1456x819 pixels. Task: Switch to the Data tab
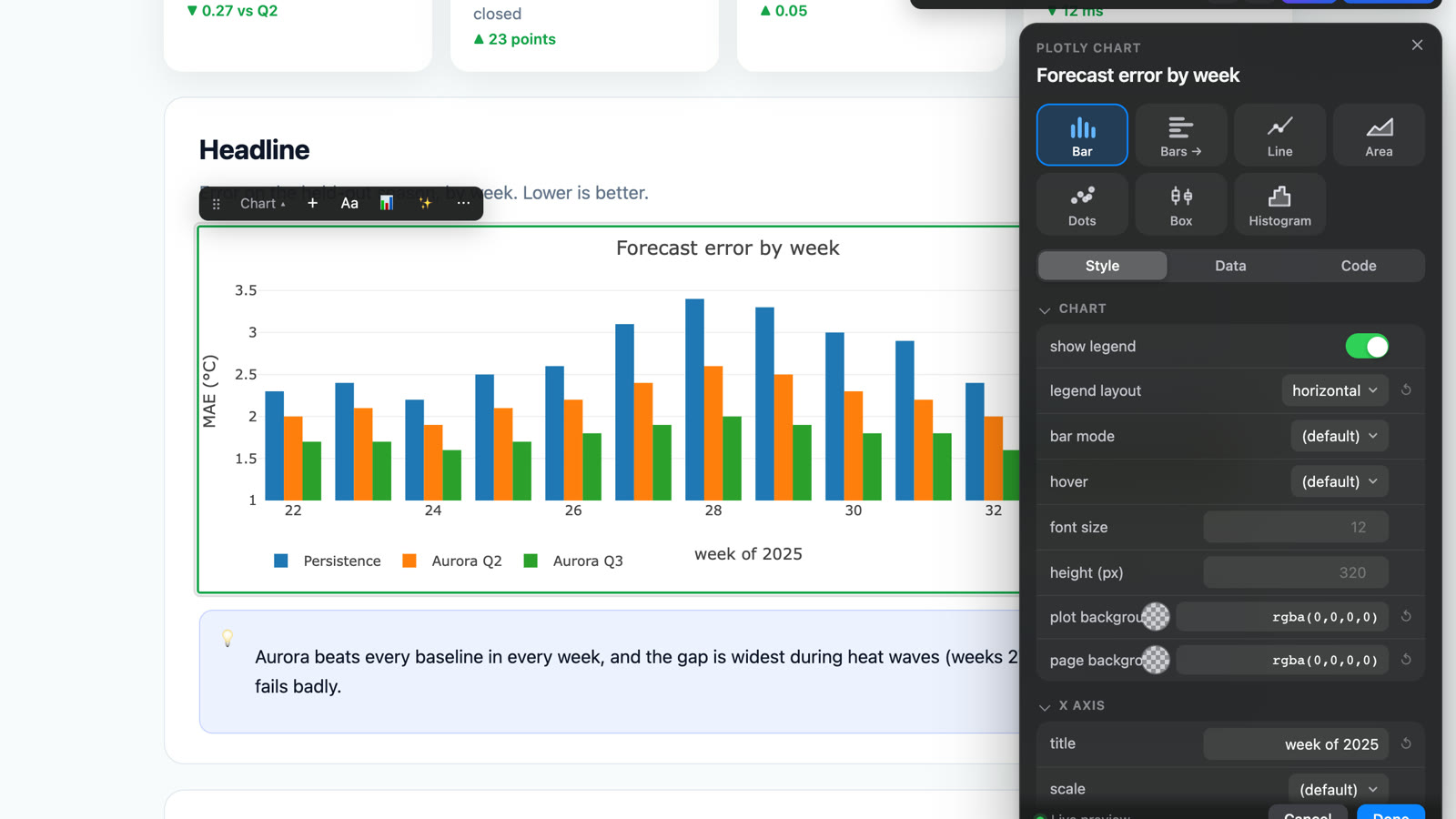coord(1230,266)
